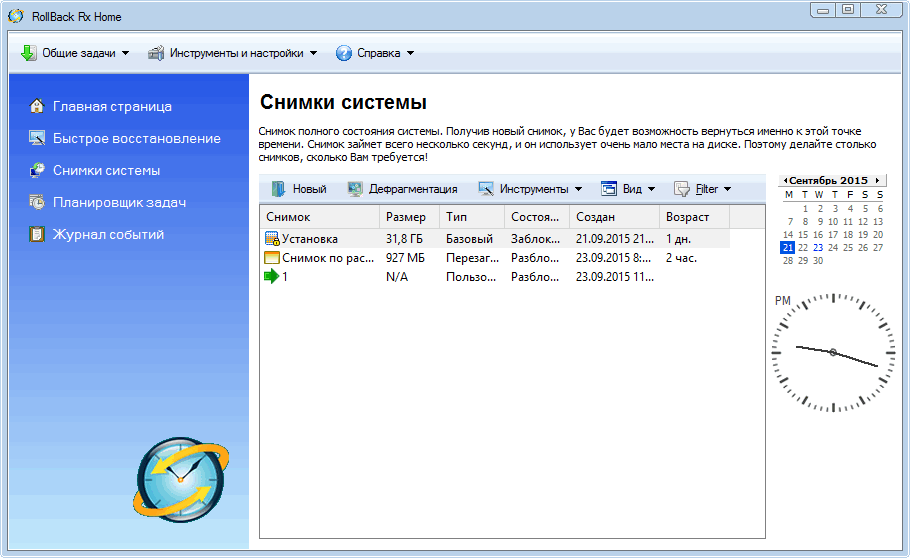Image resolution: width=910 pixels, height=558 pixels.
Task: Click the green download icon for Общие задачи
Action: (x=28, y=53)
